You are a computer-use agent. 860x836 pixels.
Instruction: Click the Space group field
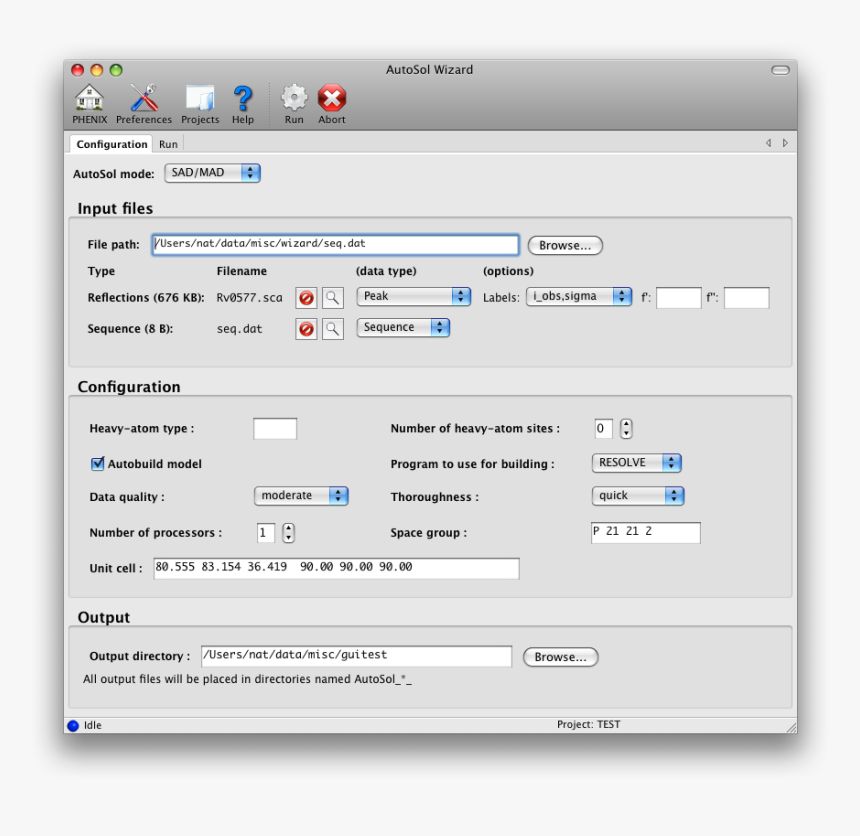pos(646,533)
